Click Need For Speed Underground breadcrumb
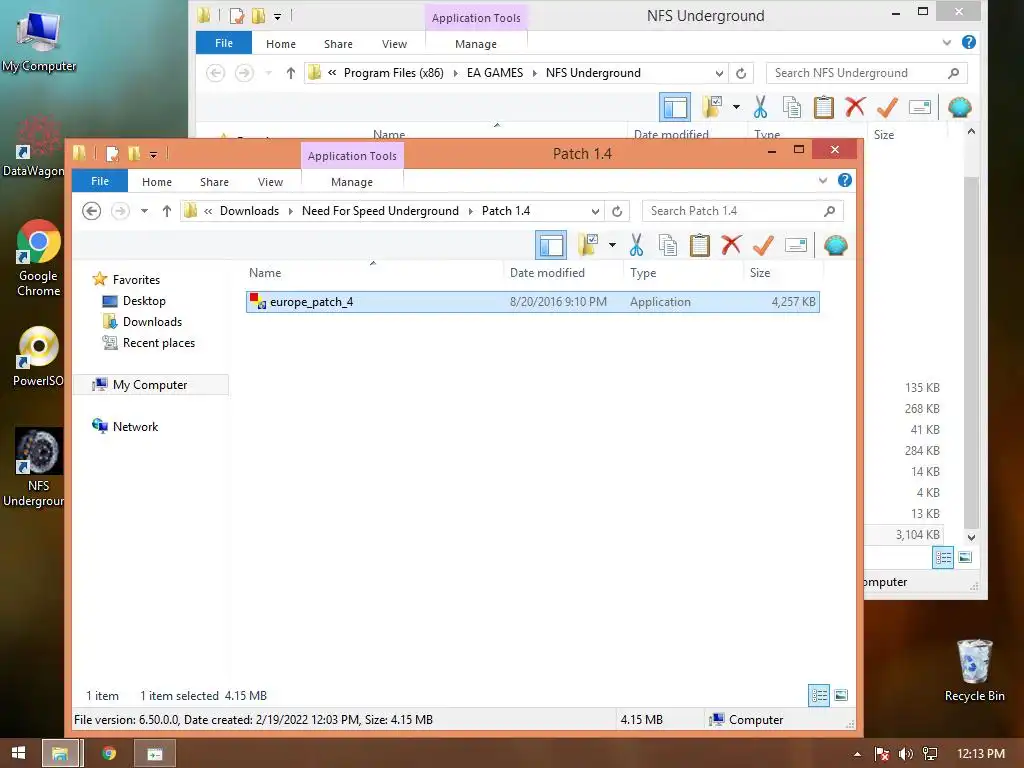Screen dimensions: 1024x768 380,211
